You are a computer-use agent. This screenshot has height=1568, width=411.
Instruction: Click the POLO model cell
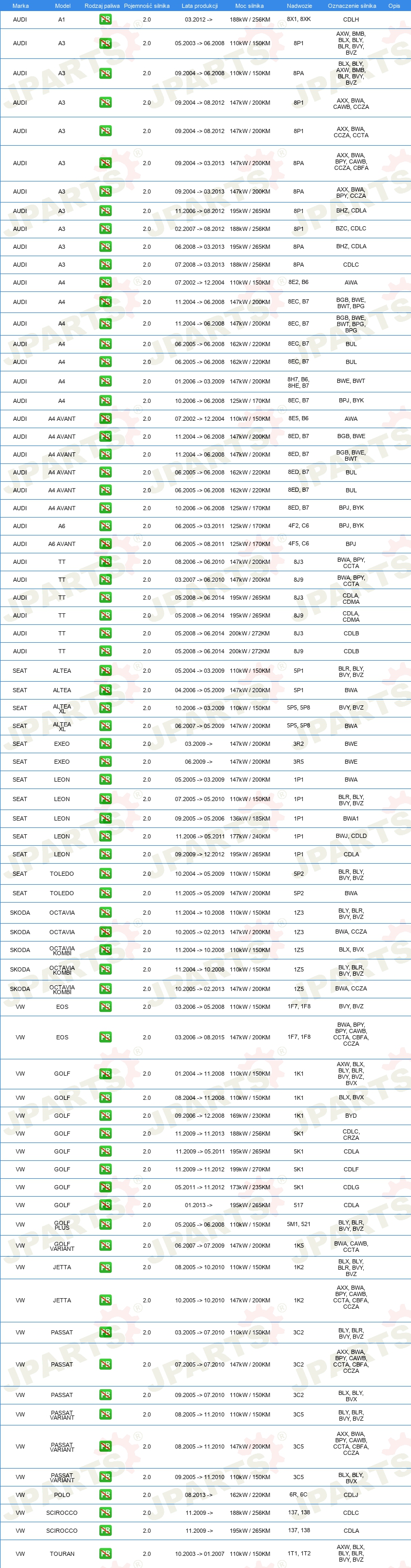62,1495
